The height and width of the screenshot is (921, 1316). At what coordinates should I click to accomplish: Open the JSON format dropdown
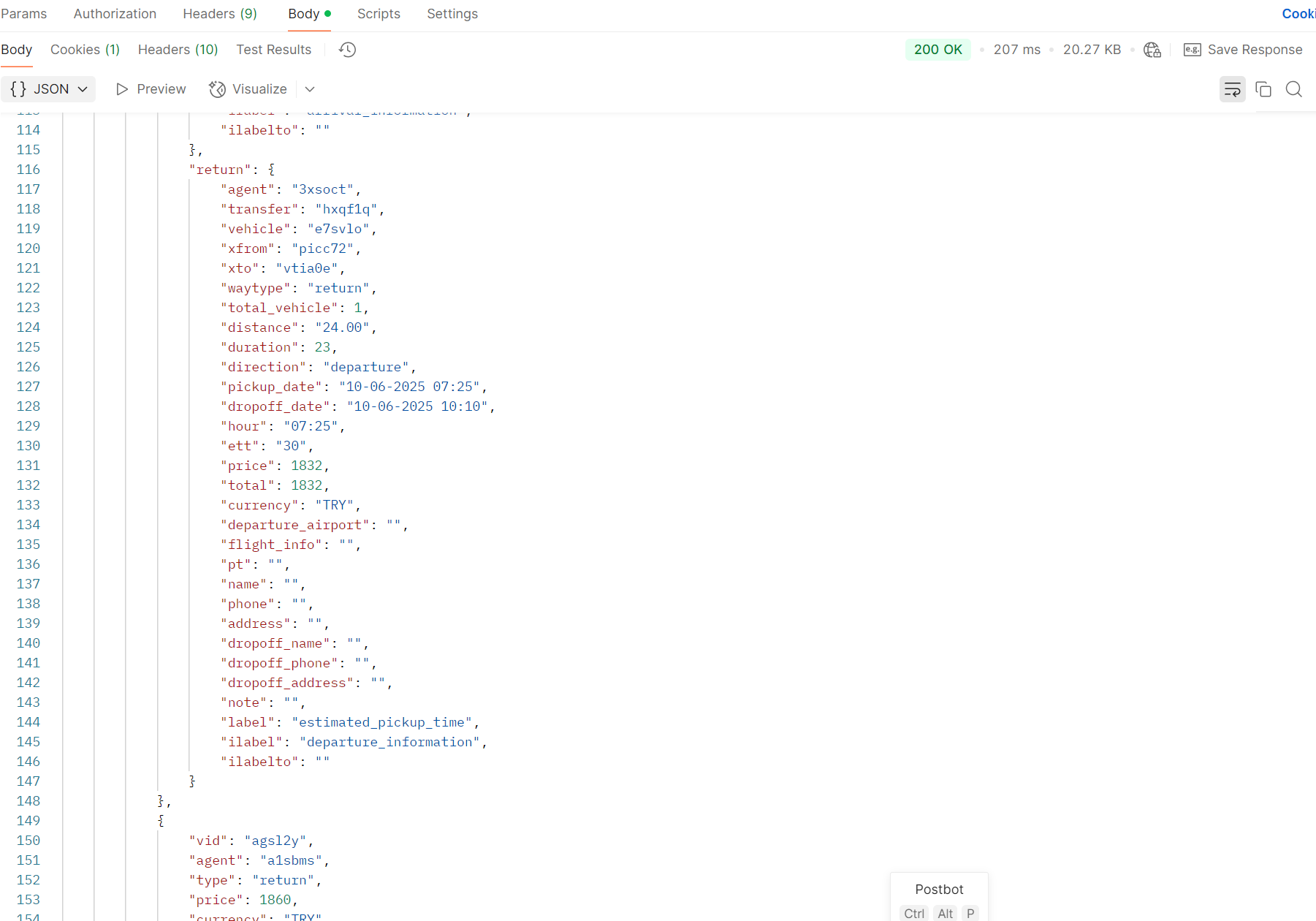coord(48,89)
